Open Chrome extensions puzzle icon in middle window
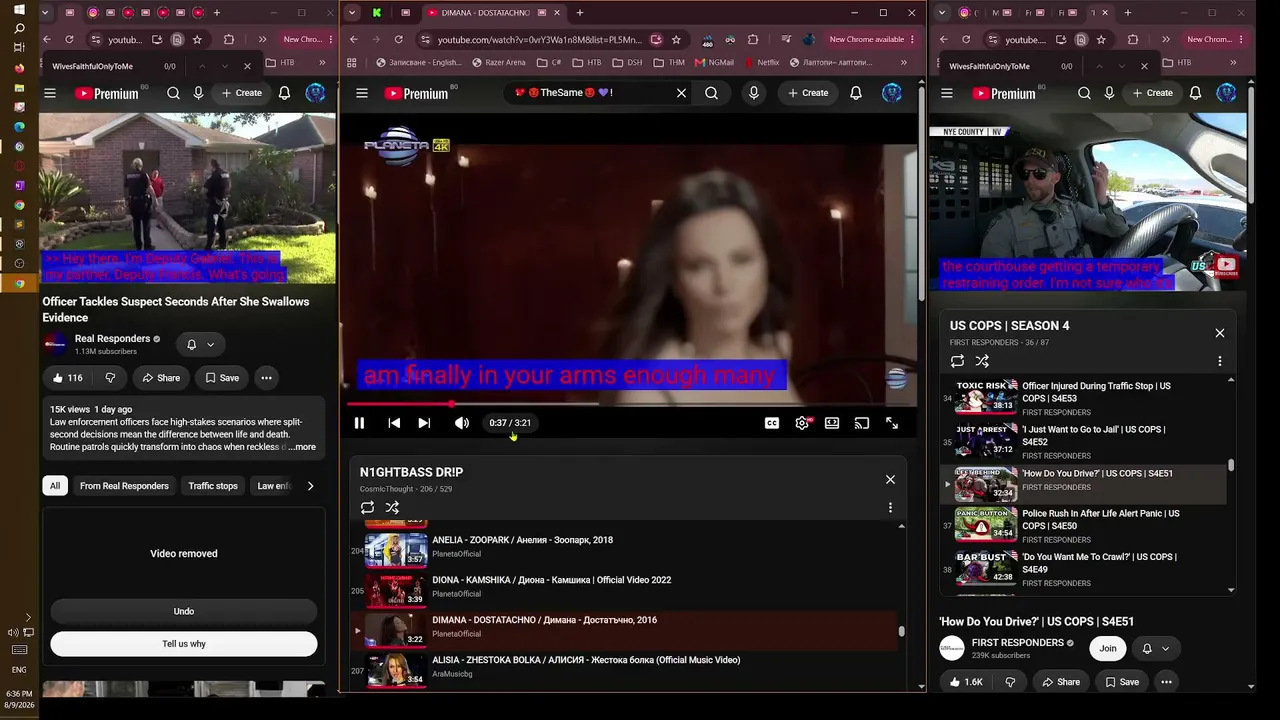This screenshot has height=720, width=1280. pyautogui.click(x=753, y=40)
